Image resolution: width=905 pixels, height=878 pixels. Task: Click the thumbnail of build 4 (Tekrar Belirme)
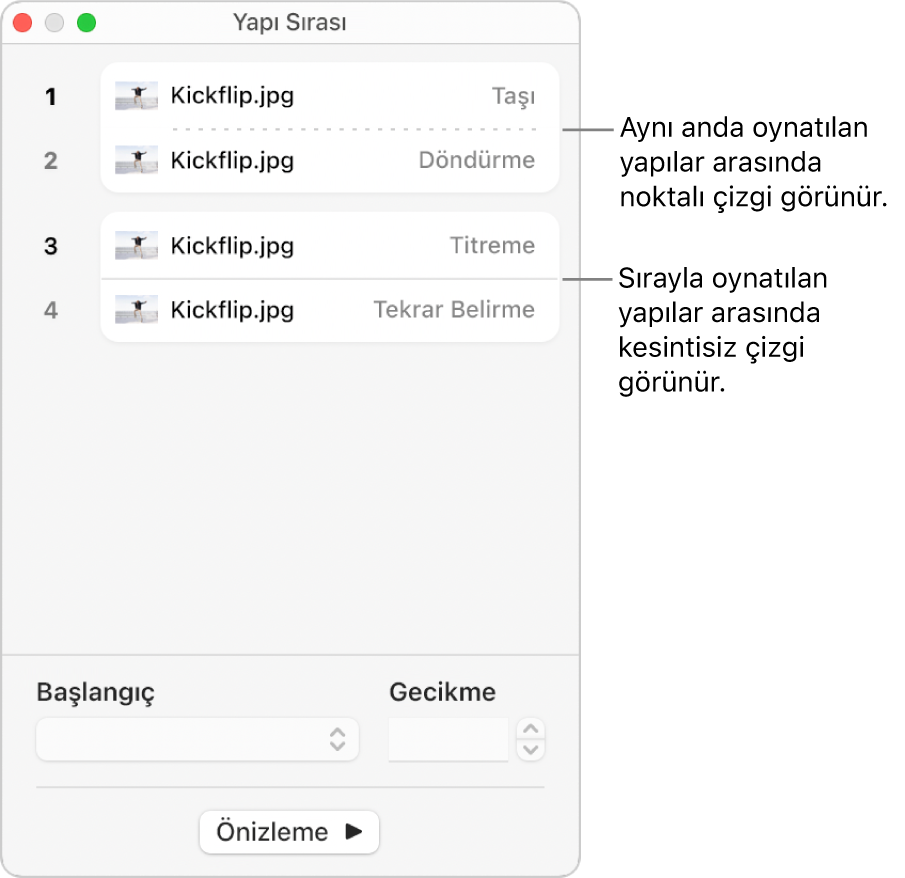click(136, 310)
